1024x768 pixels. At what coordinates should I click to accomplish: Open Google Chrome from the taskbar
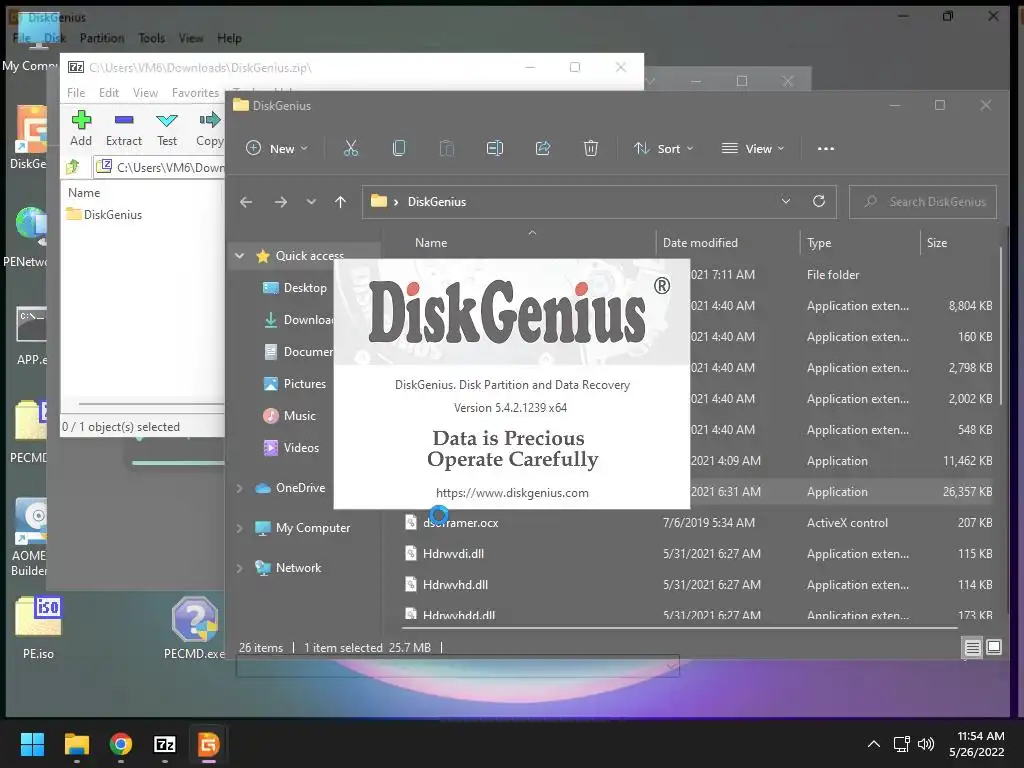coord(120,744)
